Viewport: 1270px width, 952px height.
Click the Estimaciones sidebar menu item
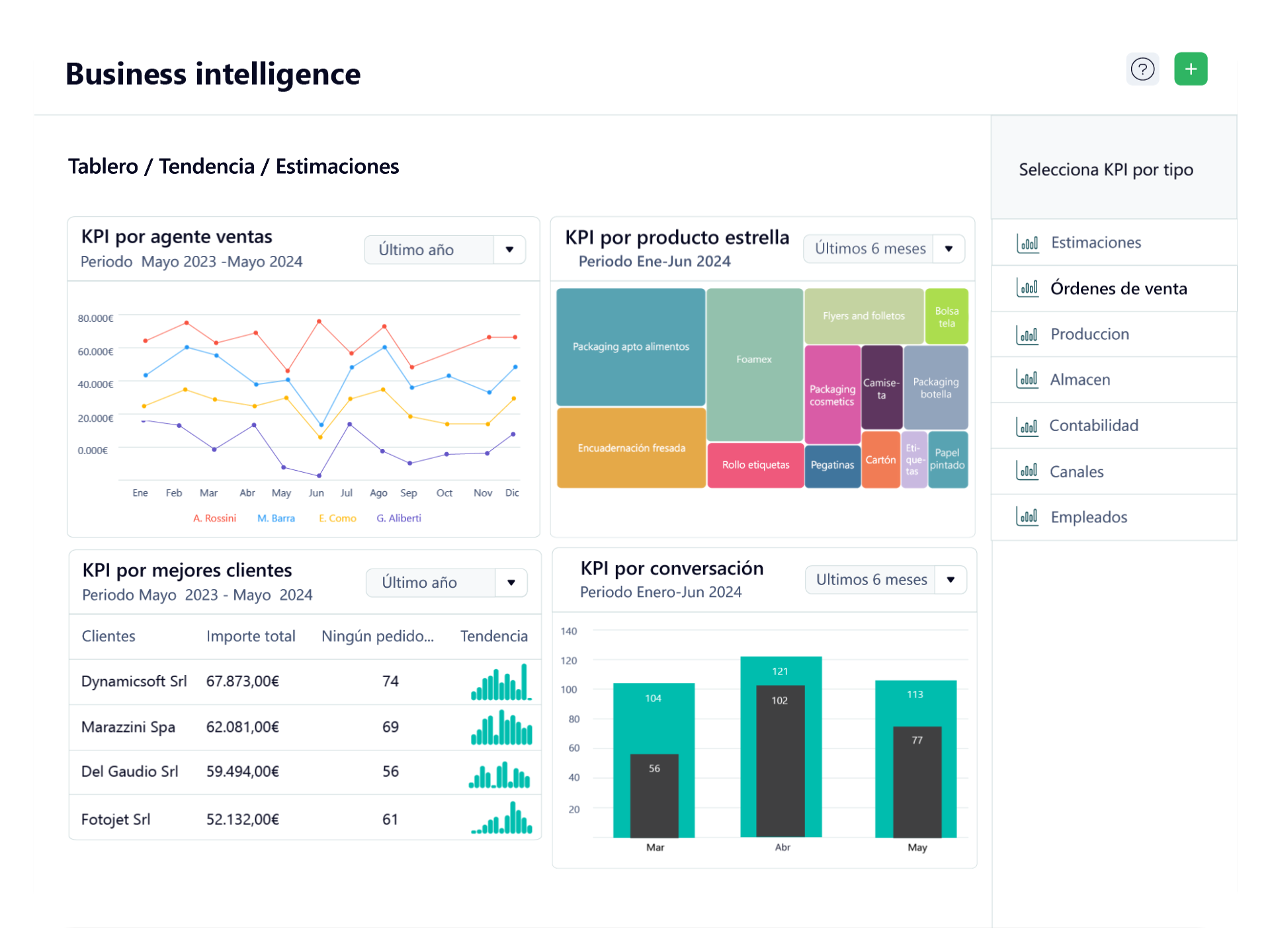coord(1098,243)
